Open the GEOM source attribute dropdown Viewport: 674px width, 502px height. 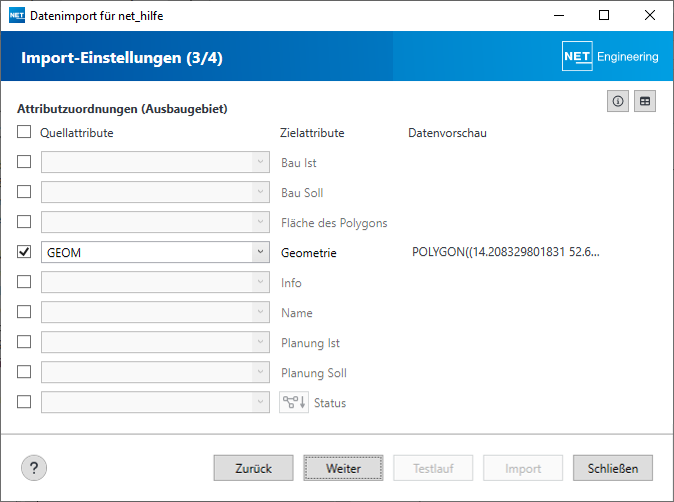coord(156,252)
